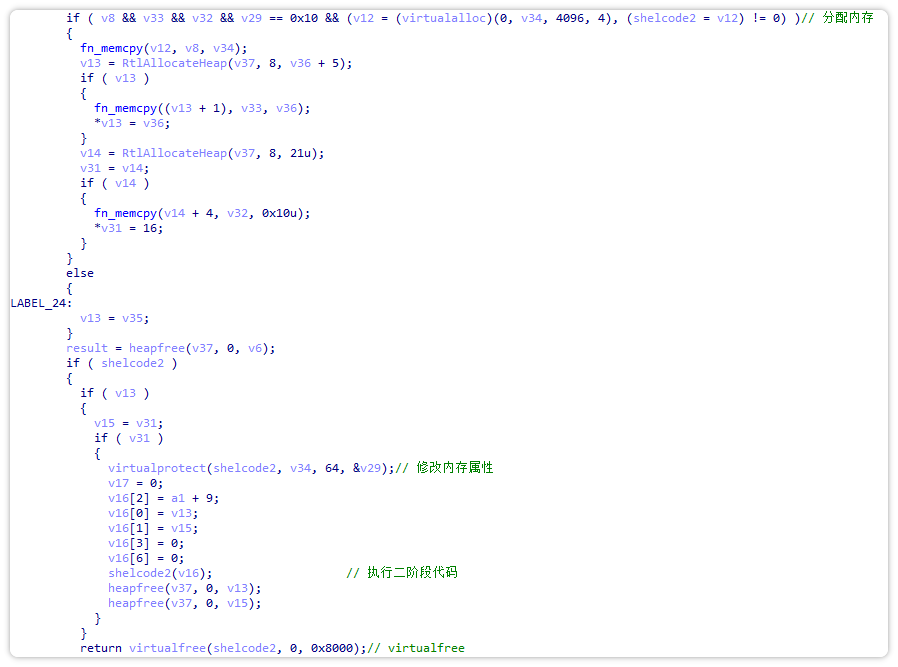Select the dereference *v31 = 16 statement
Viewport: 898px width, 667px height.
tap(120, 227)
